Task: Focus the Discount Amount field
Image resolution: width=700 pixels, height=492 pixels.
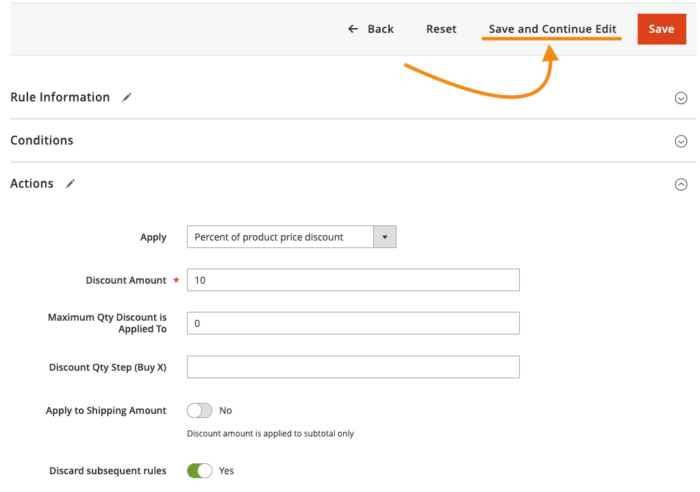Action: click(x=353, y=280)
